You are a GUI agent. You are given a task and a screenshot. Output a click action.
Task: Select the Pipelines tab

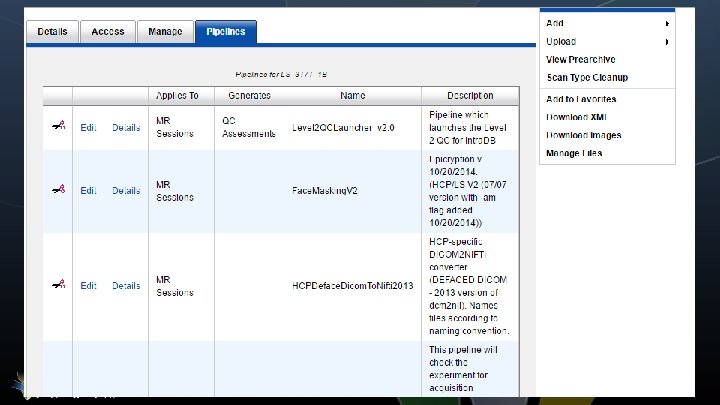226,32
